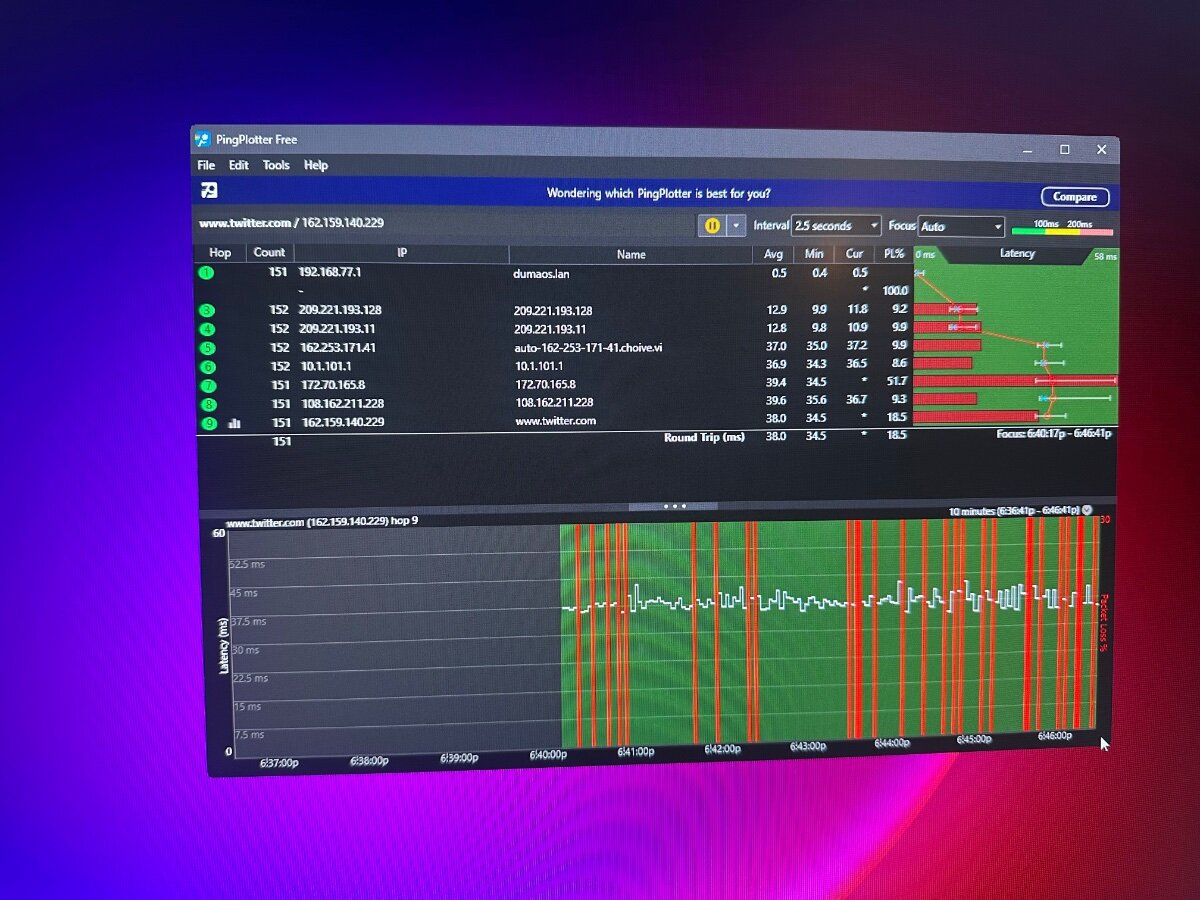Click the PingPlotter app icon in title bar
Viewport: 1200px width, 900px height.
pos(203,140)
